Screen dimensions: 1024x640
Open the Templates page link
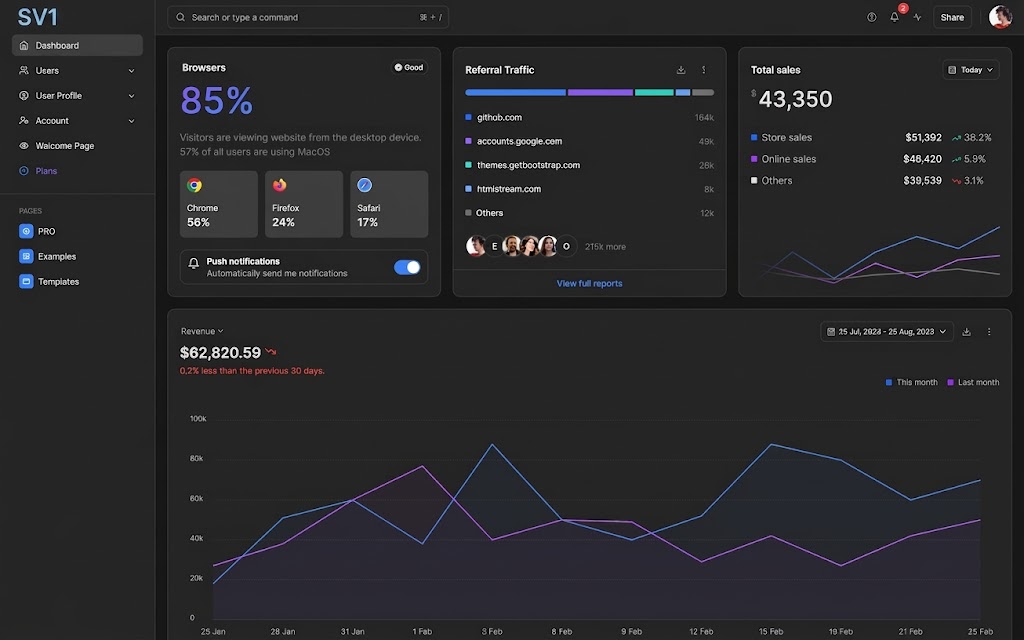pyautogui.click(x=58, y=281)
